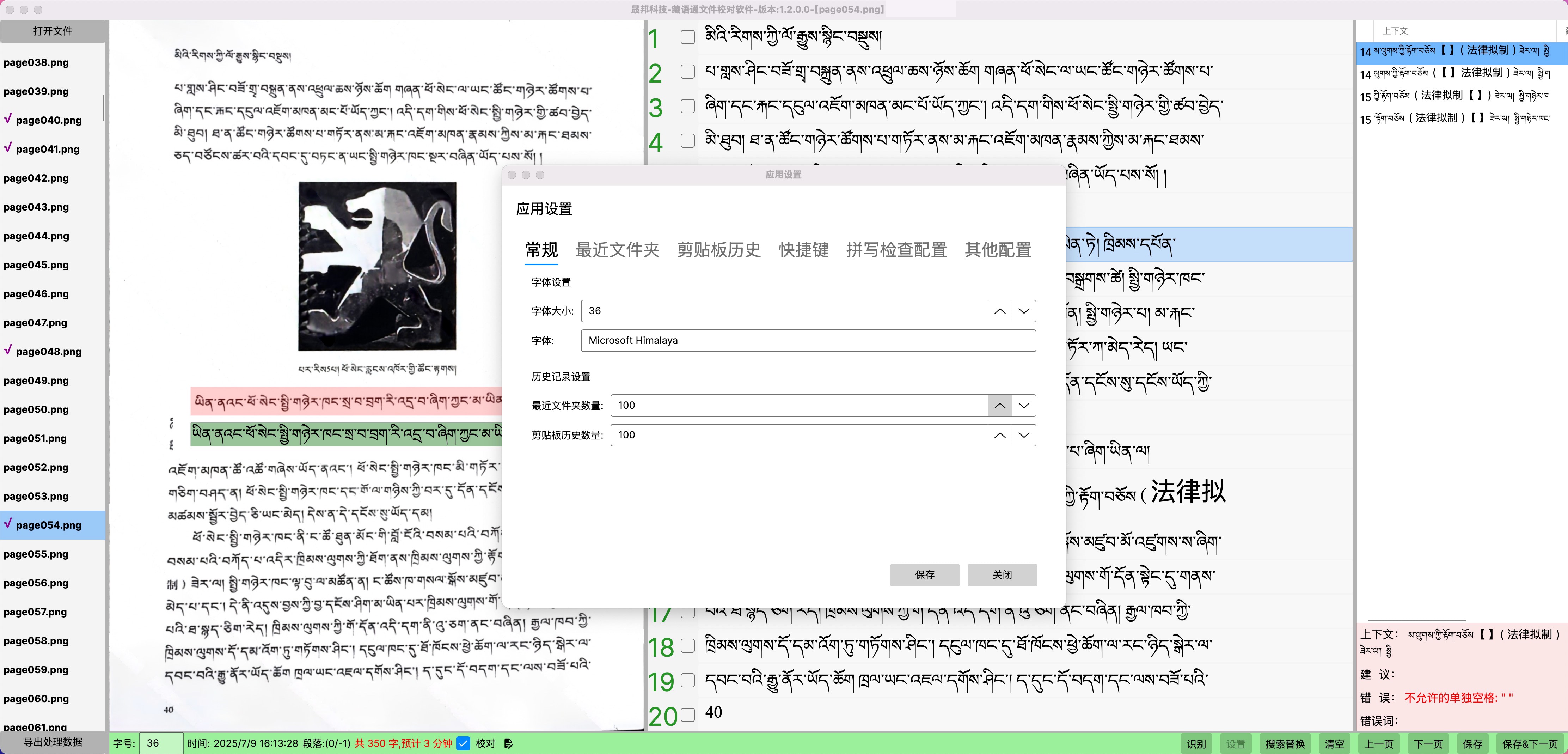Go to next page with 下一页
This screenshot has width=1568, height=754.
1427,744
